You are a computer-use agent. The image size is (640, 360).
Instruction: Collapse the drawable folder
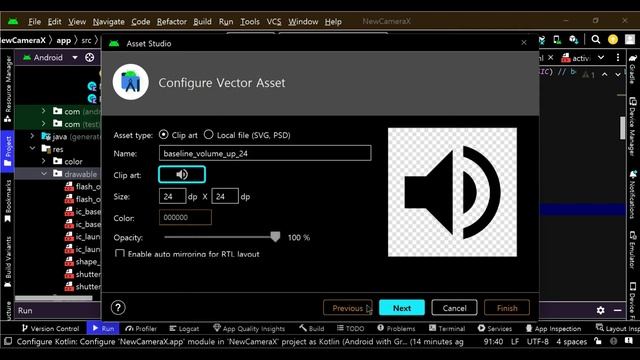(x=44, y=174)
